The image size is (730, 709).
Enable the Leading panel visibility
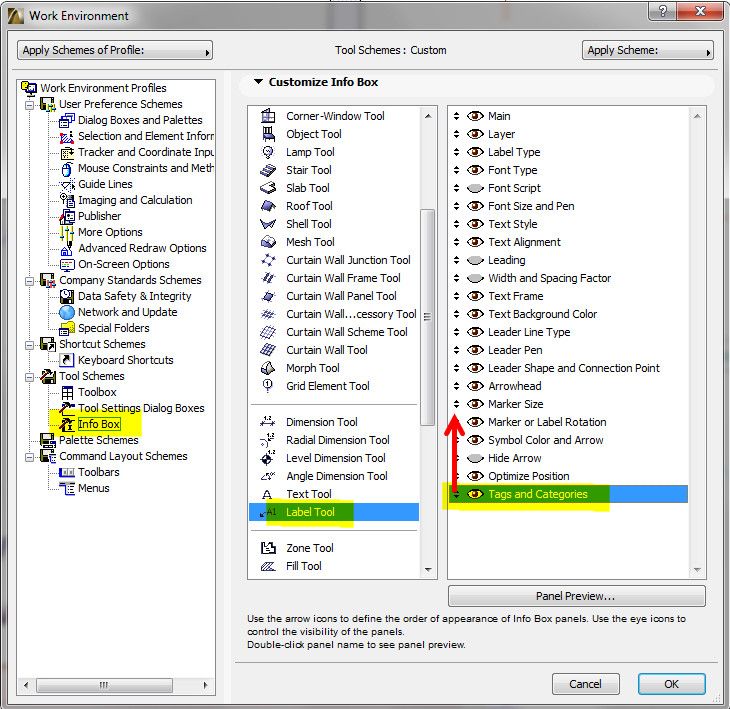pyautogui.click(x=475, y=260)
